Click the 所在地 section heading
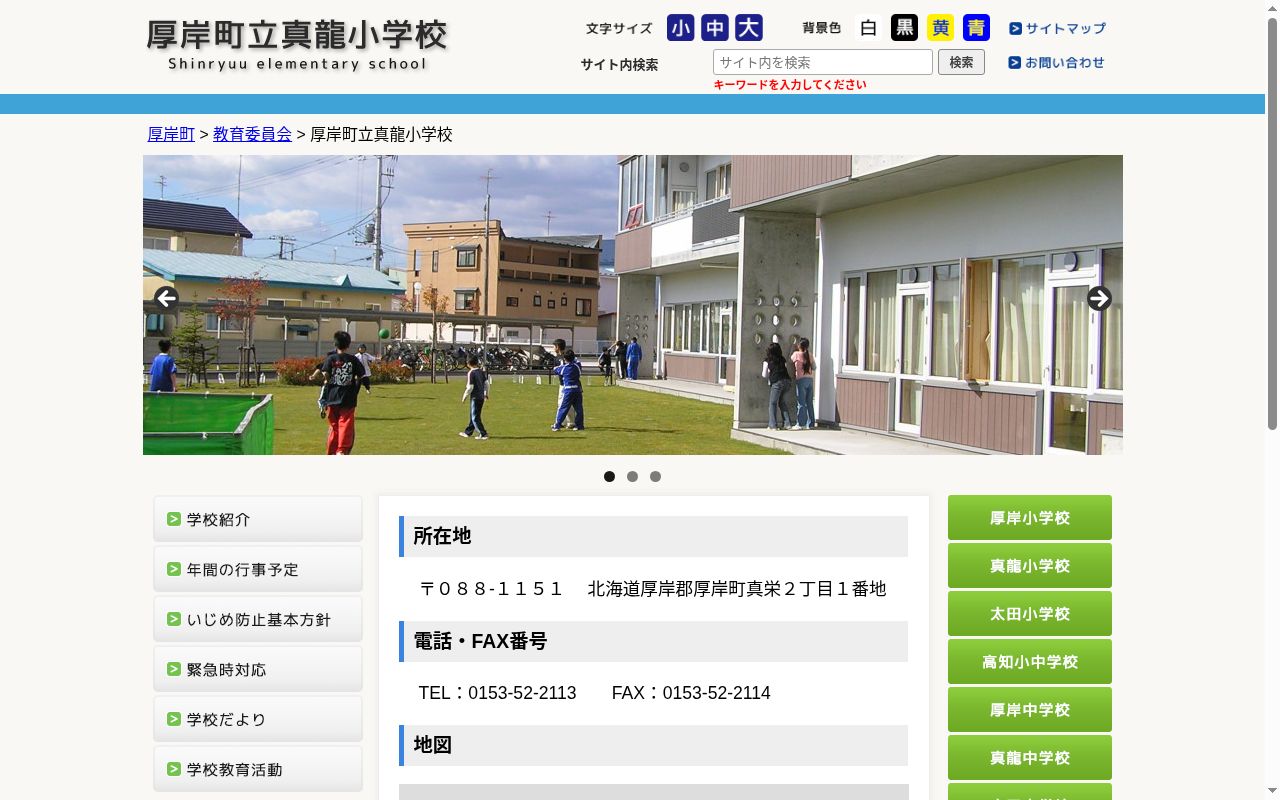The width and height of the screenshot is (1280, 800). [x=653, y=536]
